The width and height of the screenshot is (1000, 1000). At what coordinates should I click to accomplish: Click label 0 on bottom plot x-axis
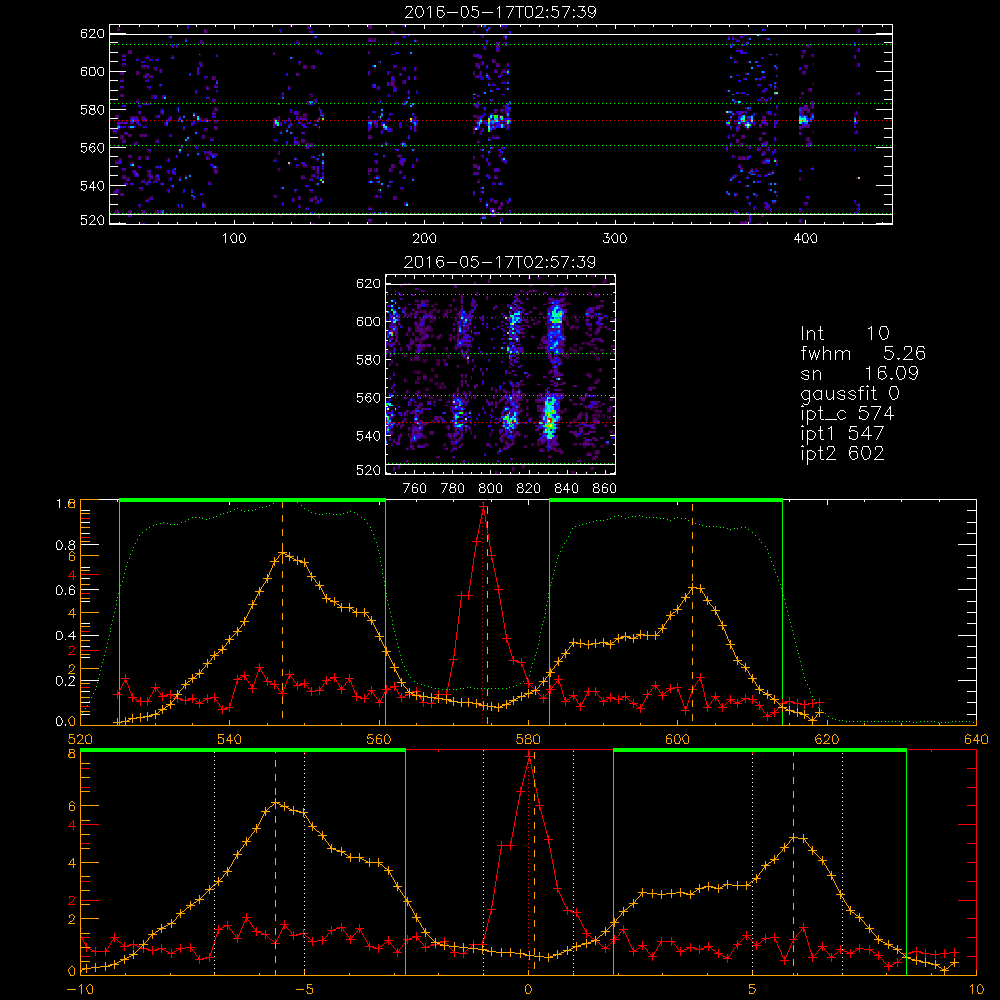coord(529,990)
